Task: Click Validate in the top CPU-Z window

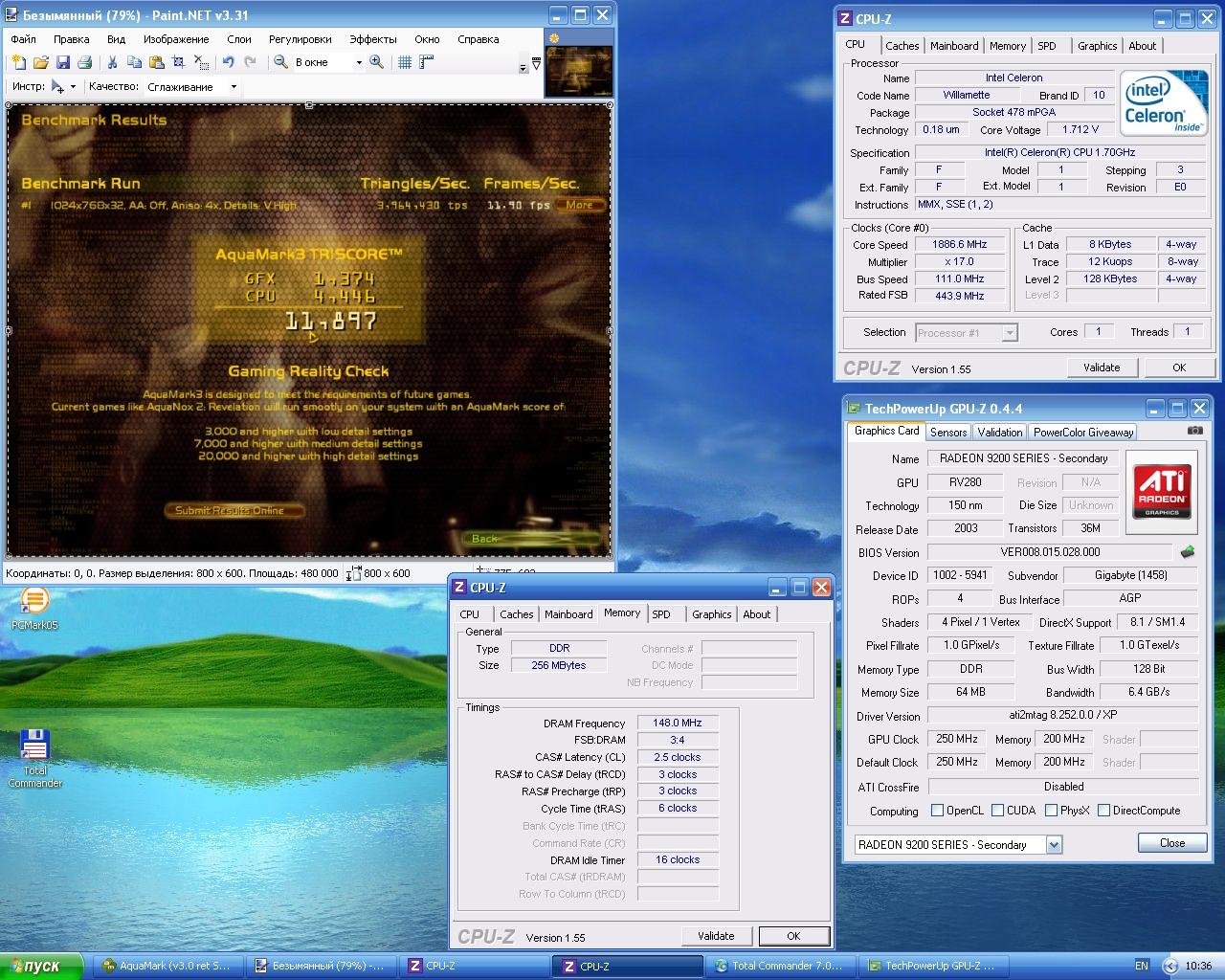Action: [x=1102, y=367]
